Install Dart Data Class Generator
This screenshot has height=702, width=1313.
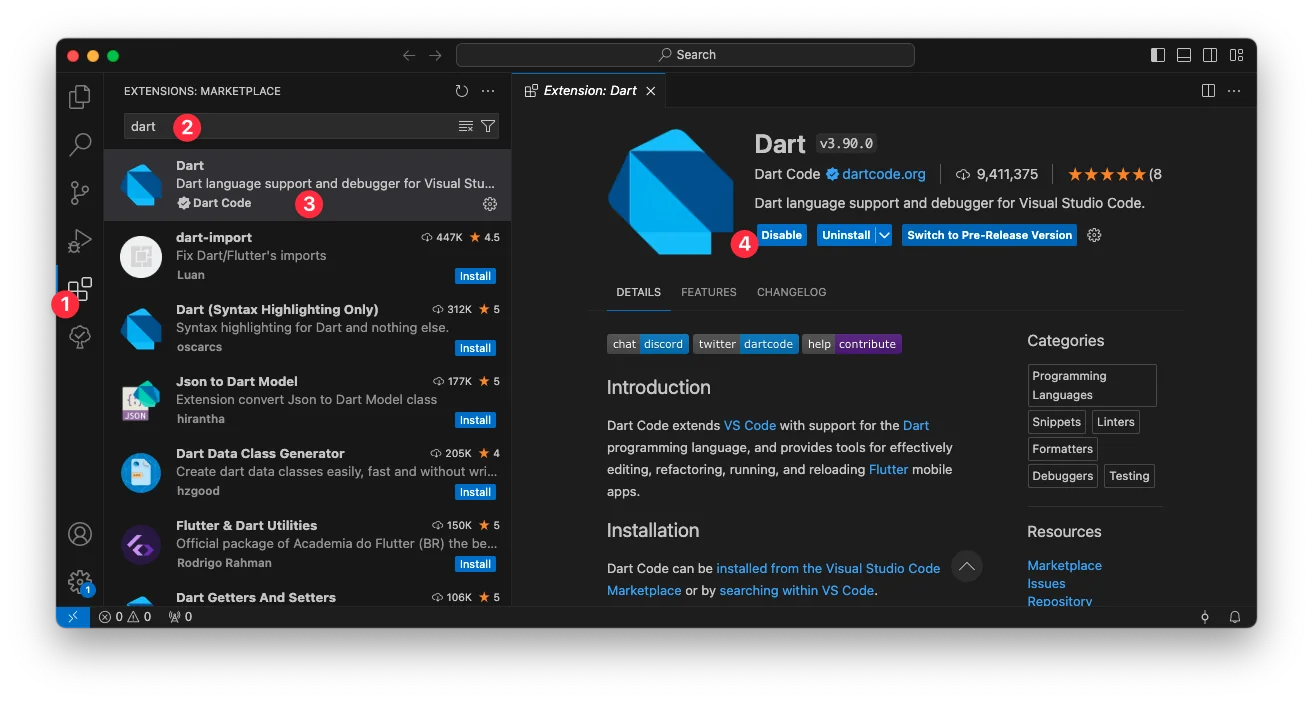pos(475,492)
